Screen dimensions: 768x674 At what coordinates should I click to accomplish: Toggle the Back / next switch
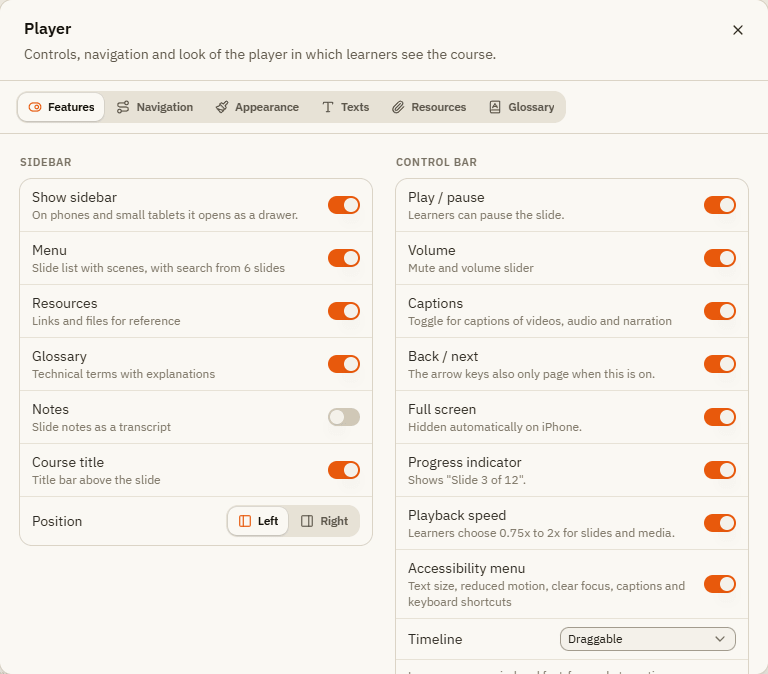click(720, 364)
